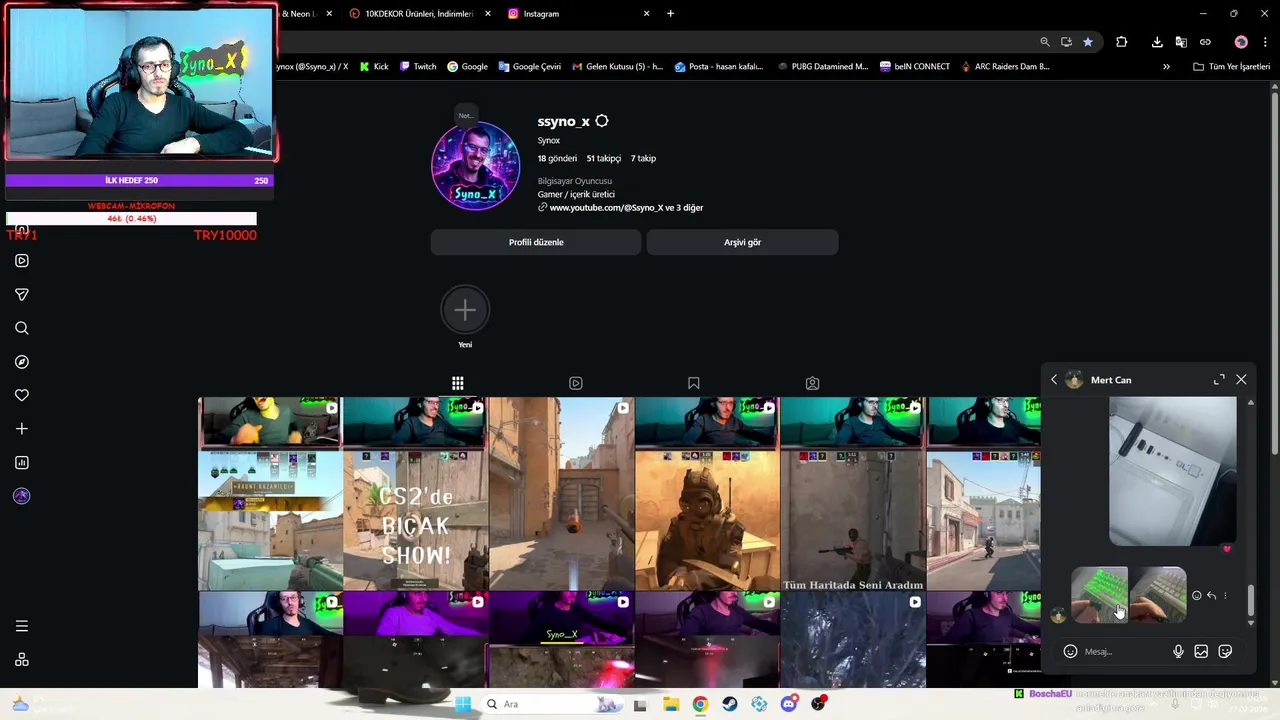Click the 'Profili düzenle' button

[536, 242]
